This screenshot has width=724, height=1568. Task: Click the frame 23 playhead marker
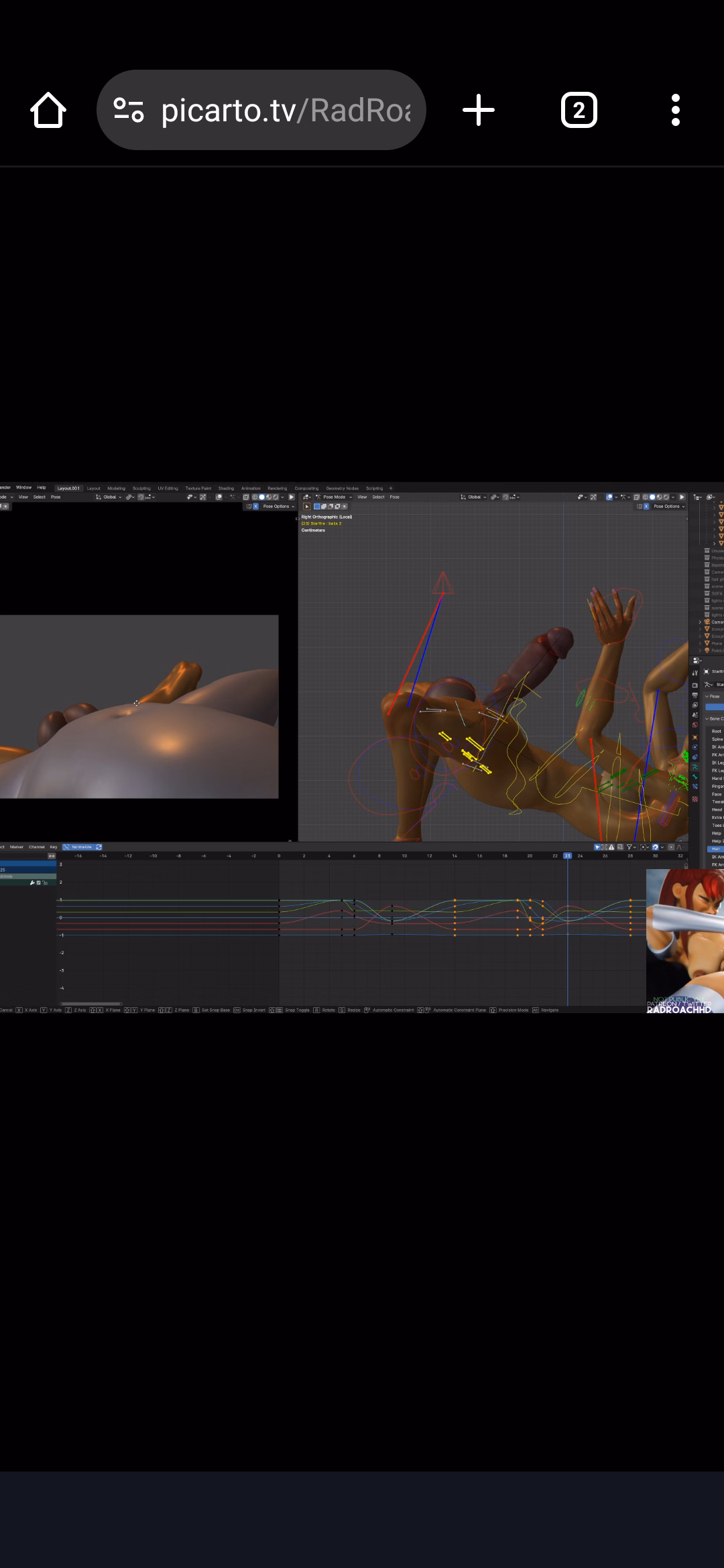567,856
